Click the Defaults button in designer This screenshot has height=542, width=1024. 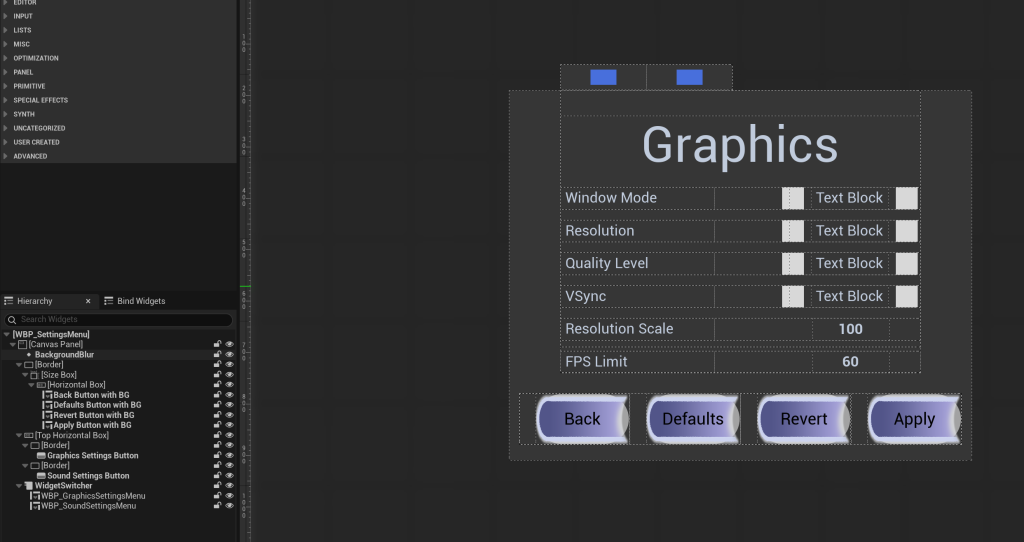point(693,419)
